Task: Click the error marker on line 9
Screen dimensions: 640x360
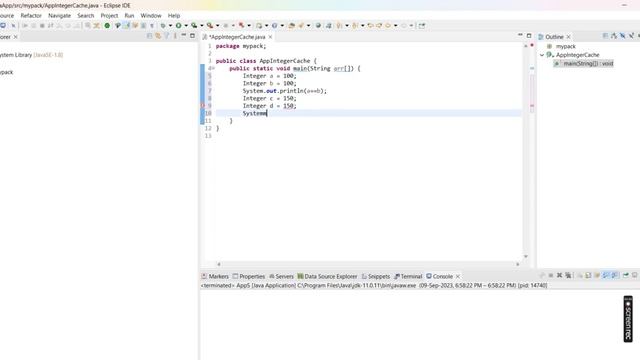Action: point(202,106)
